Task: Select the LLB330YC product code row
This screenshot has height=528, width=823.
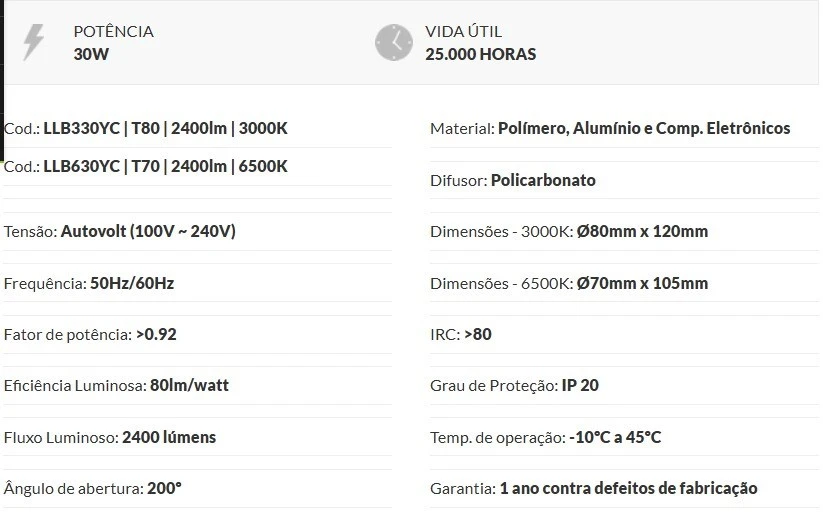Action: (x=146, y=128)
